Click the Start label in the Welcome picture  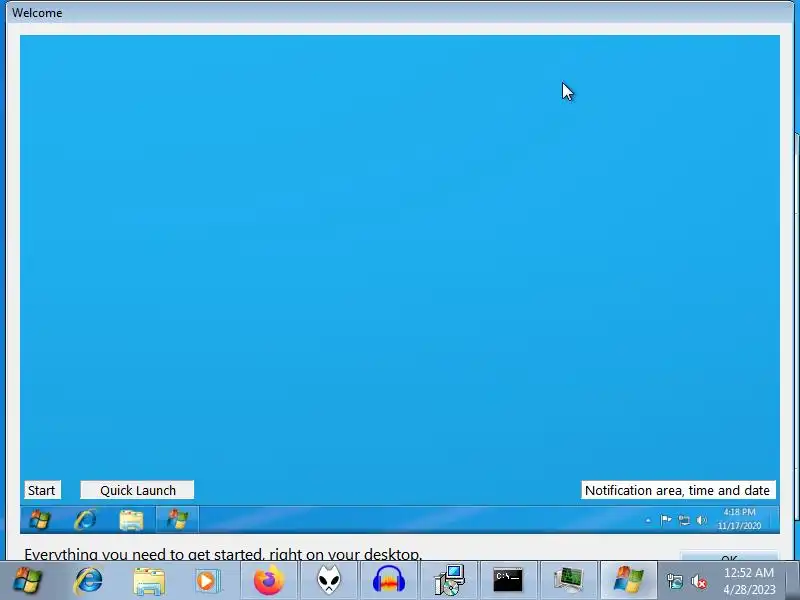click(x=42, y=490)
